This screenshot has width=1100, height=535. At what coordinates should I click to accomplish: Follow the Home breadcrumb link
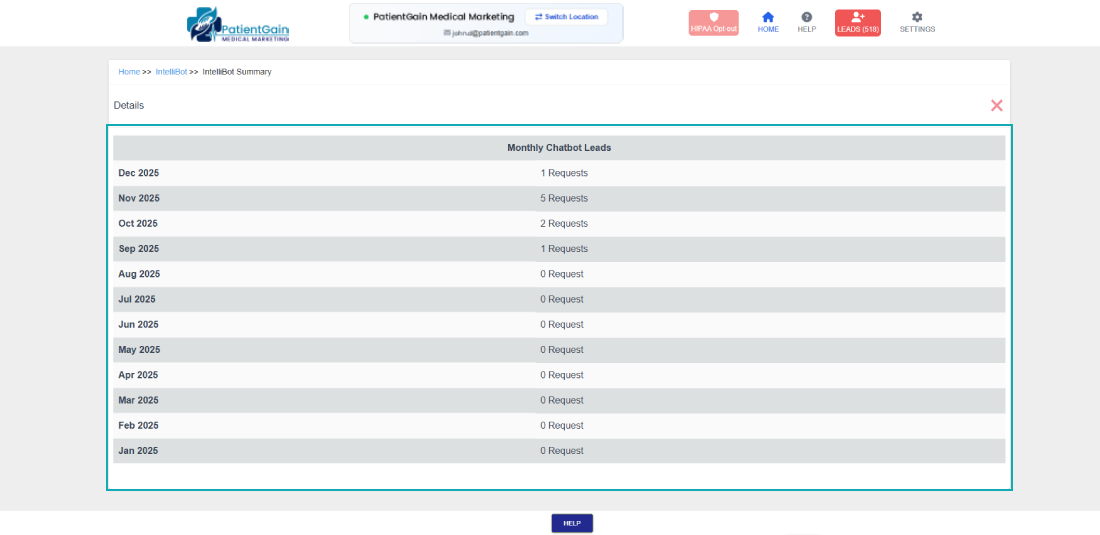pos(129,72)
